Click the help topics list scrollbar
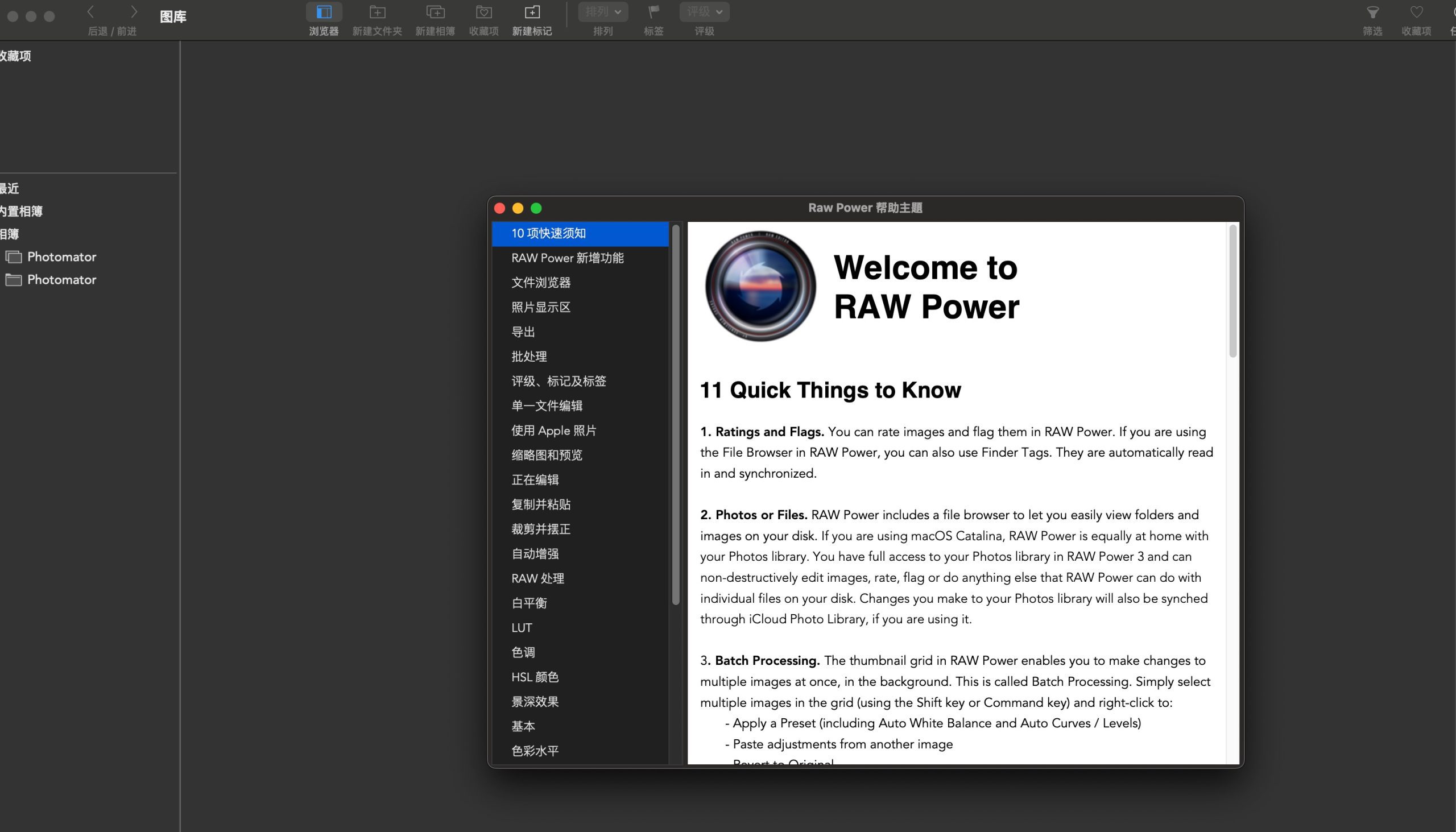This screenshot has height=832, width=1456. click(x=676, y=414)
